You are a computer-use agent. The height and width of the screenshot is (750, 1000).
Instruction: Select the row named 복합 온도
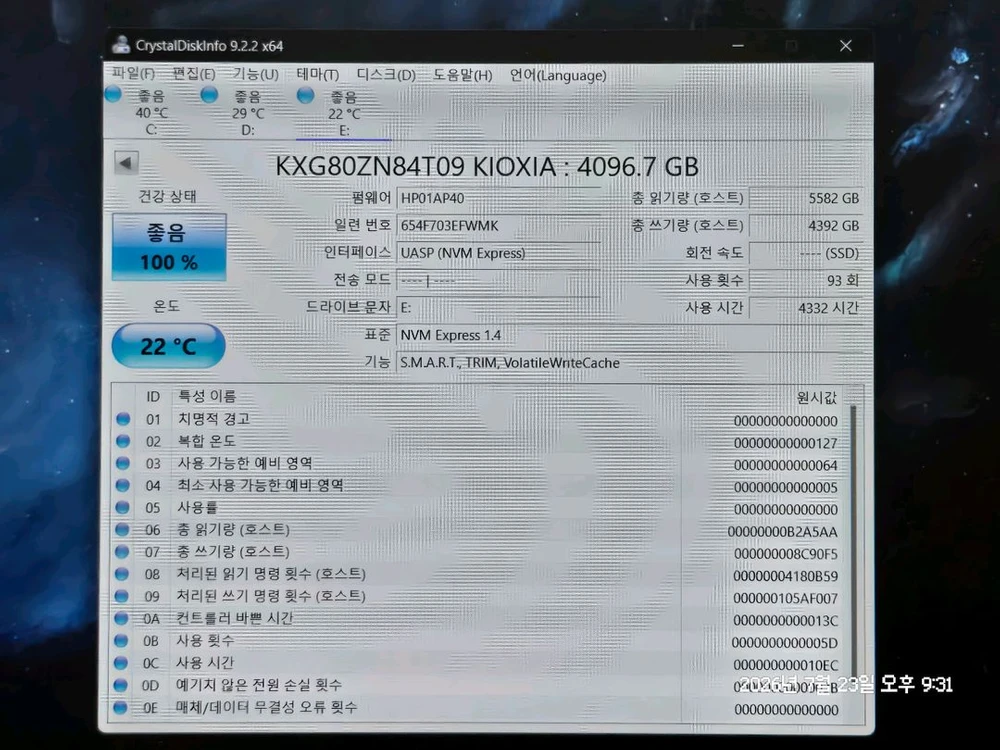click(x=480, y=441)
